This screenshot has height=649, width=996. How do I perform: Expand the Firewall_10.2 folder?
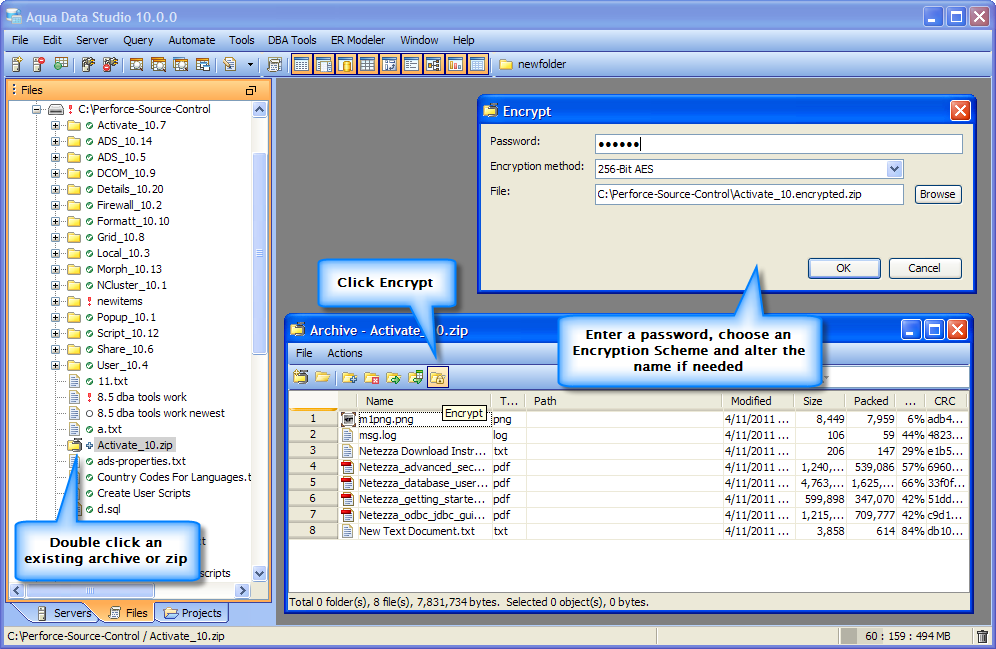[55, 205]
